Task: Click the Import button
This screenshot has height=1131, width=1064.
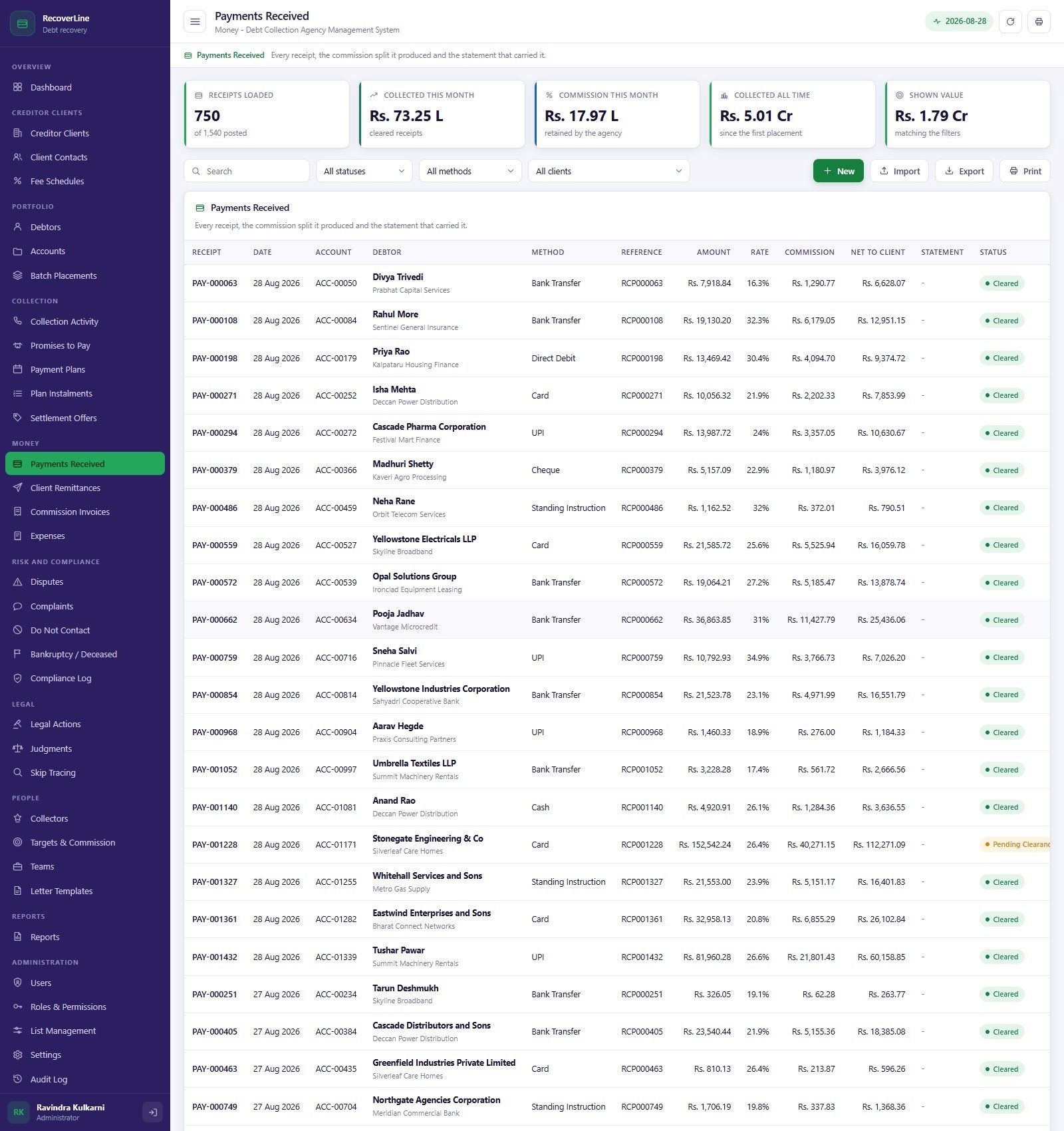Action: (900, 171)
